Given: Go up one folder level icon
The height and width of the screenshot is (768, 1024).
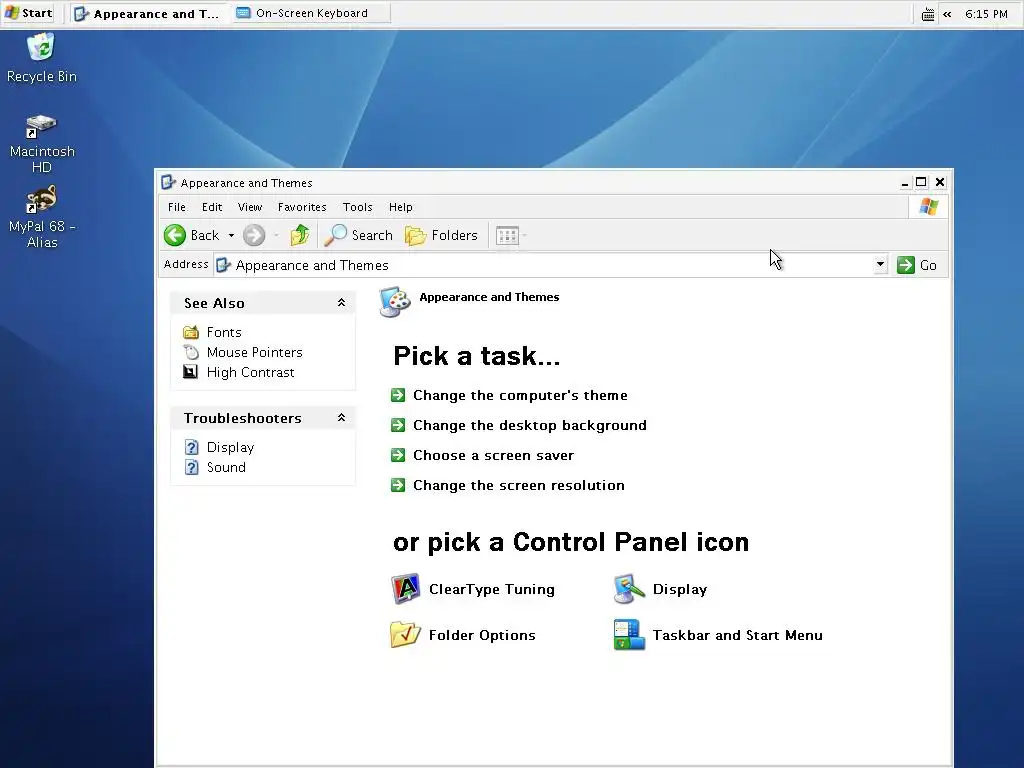Looking at the screenshot, I should click(x=300, y=235).
